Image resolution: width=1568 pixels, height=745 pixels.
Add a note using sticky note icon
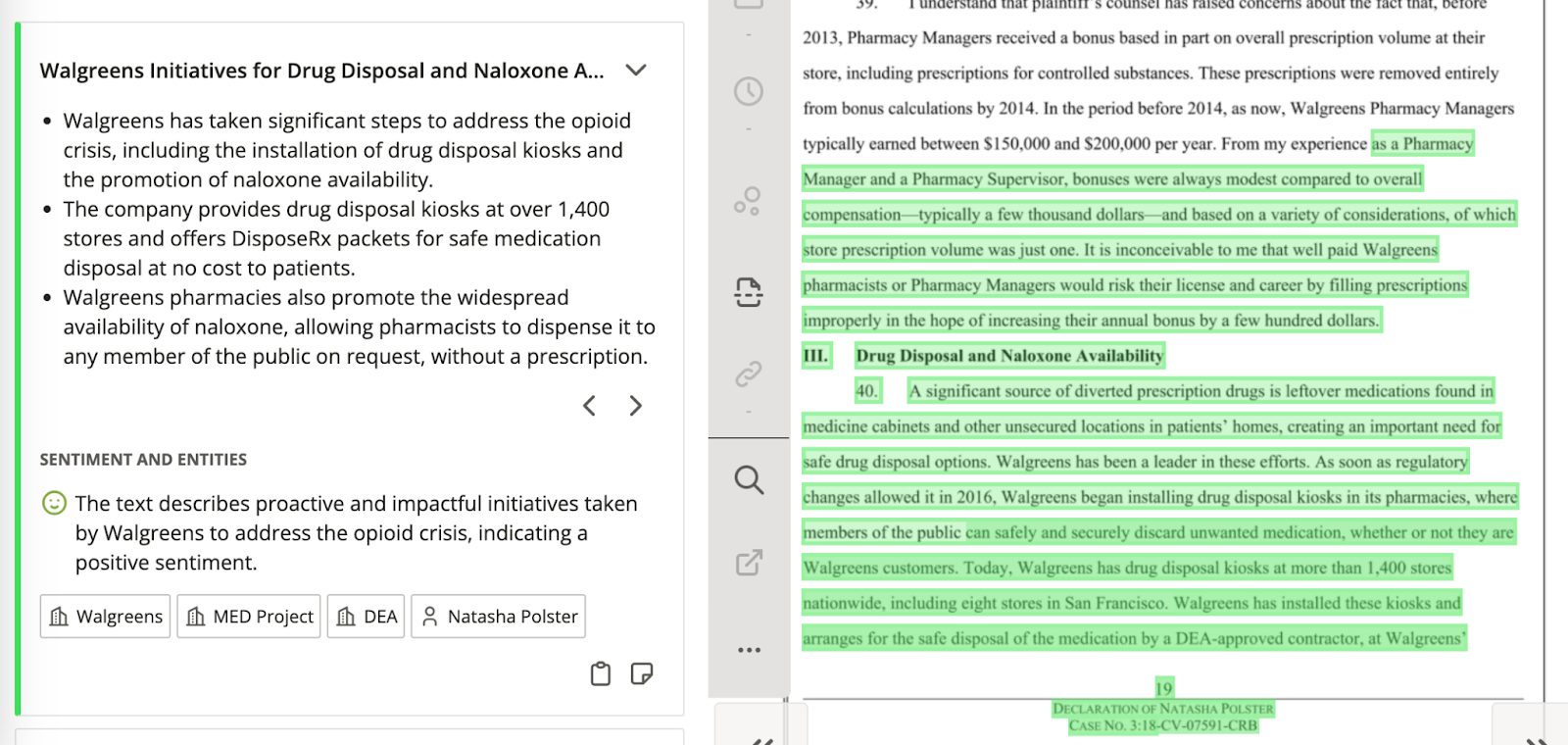click(642, 673)
